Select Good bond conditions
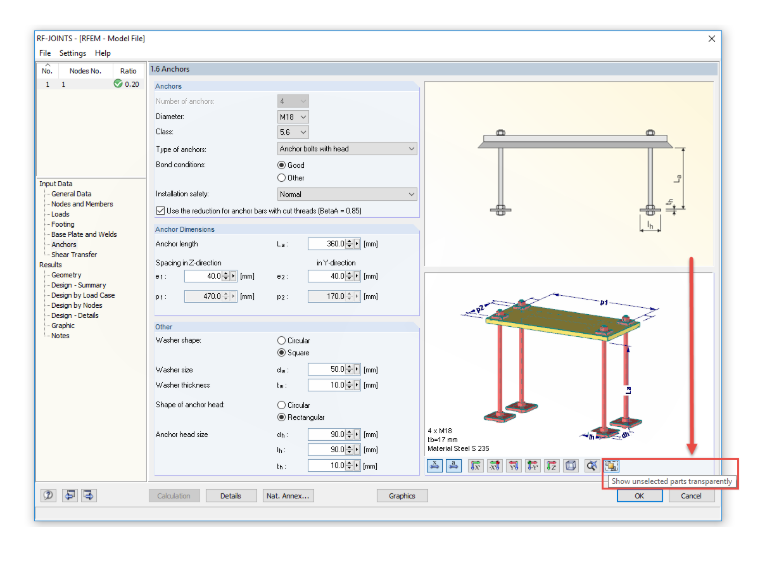Viewport: 760px width, 570px height. pyautogui.click(x=281, y=165)
